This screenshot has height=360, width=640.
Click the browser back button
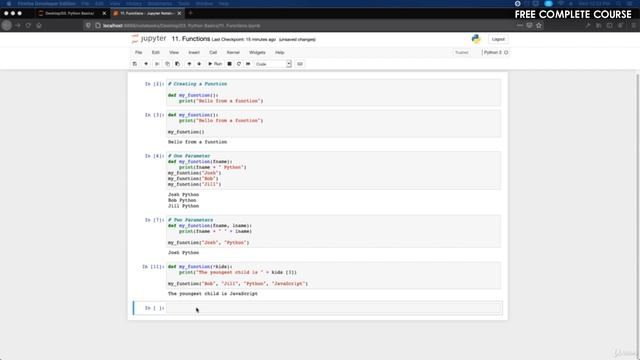tap(7, 25)
